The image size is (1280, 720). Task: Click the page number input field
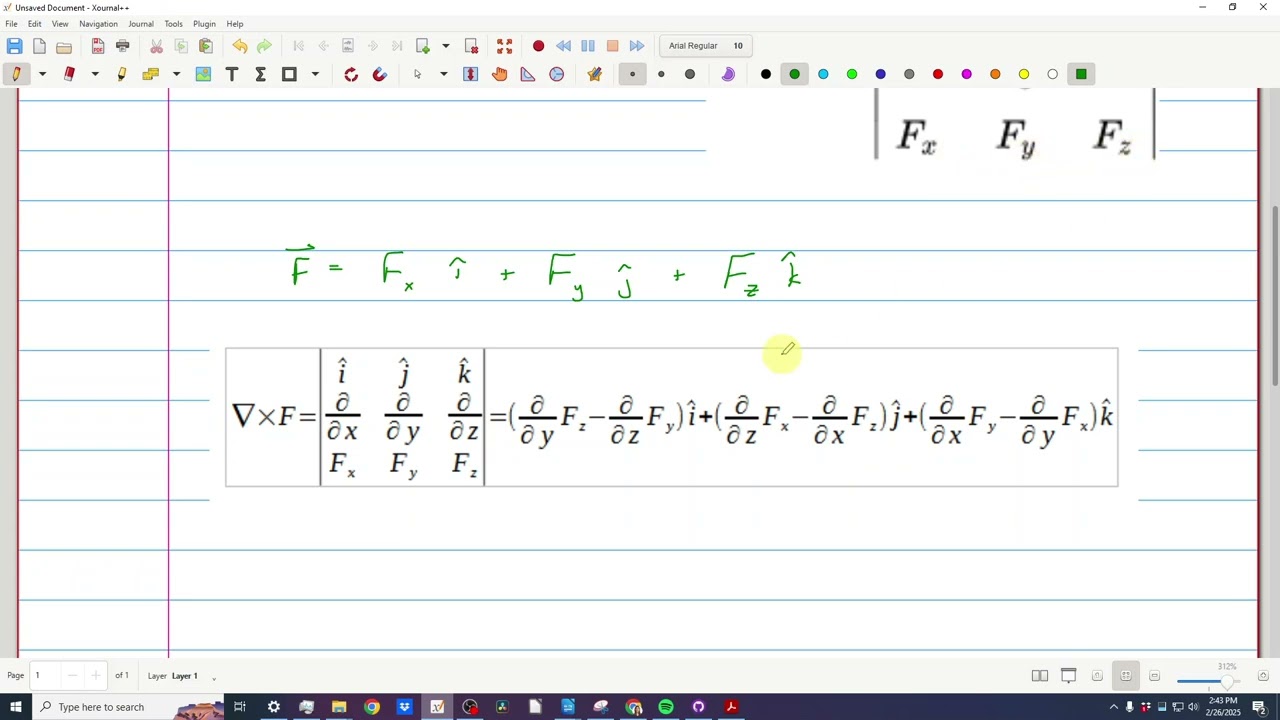point(47,676)
